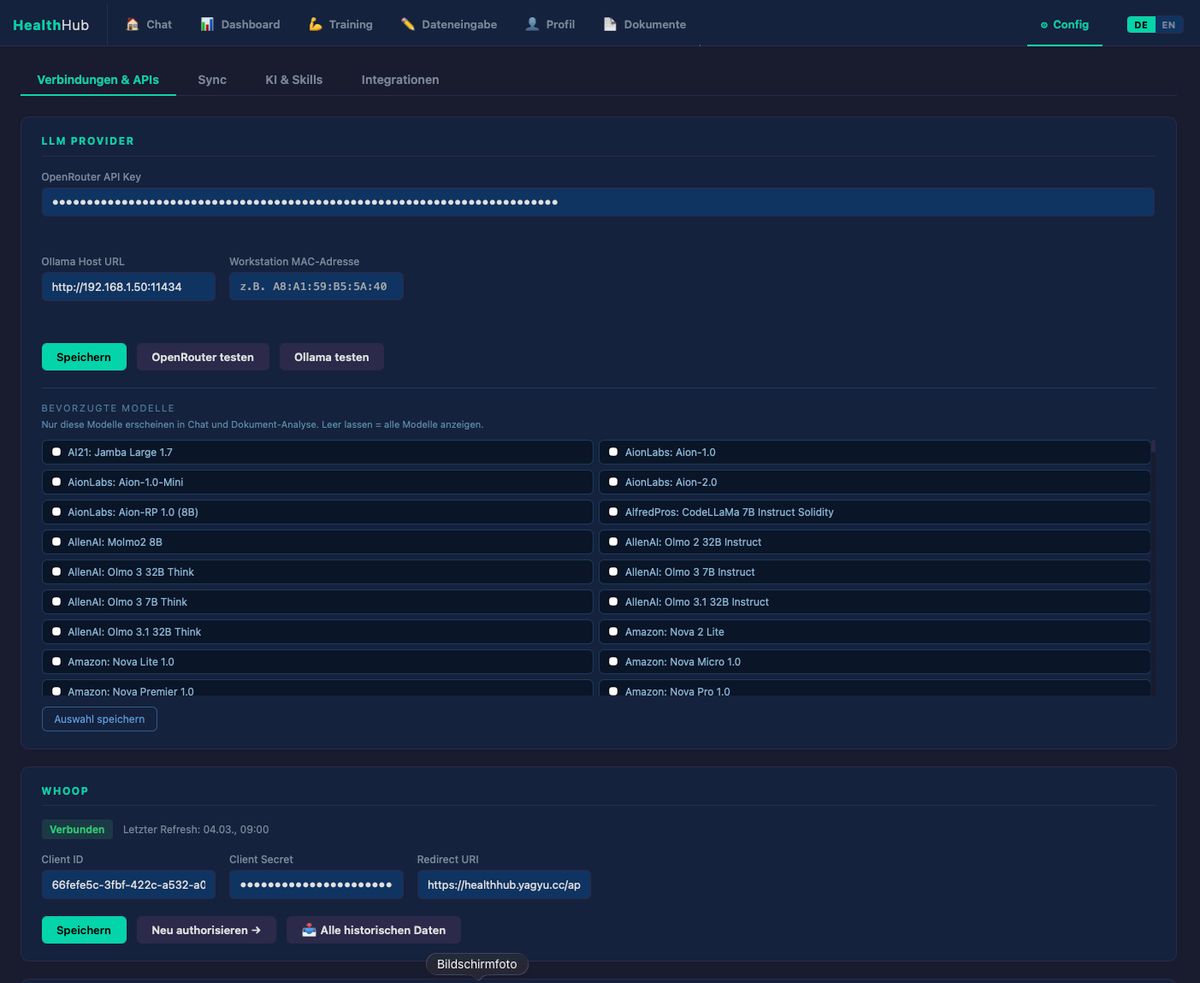Click Alle historischen Daten button

tap(374, 930)
